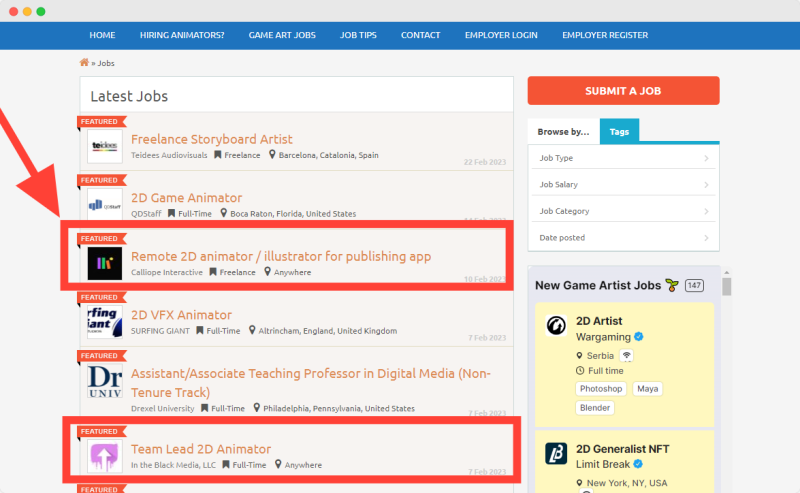
Task: Click the Surfing Giant logo
Action: click(x=105, y=322)
